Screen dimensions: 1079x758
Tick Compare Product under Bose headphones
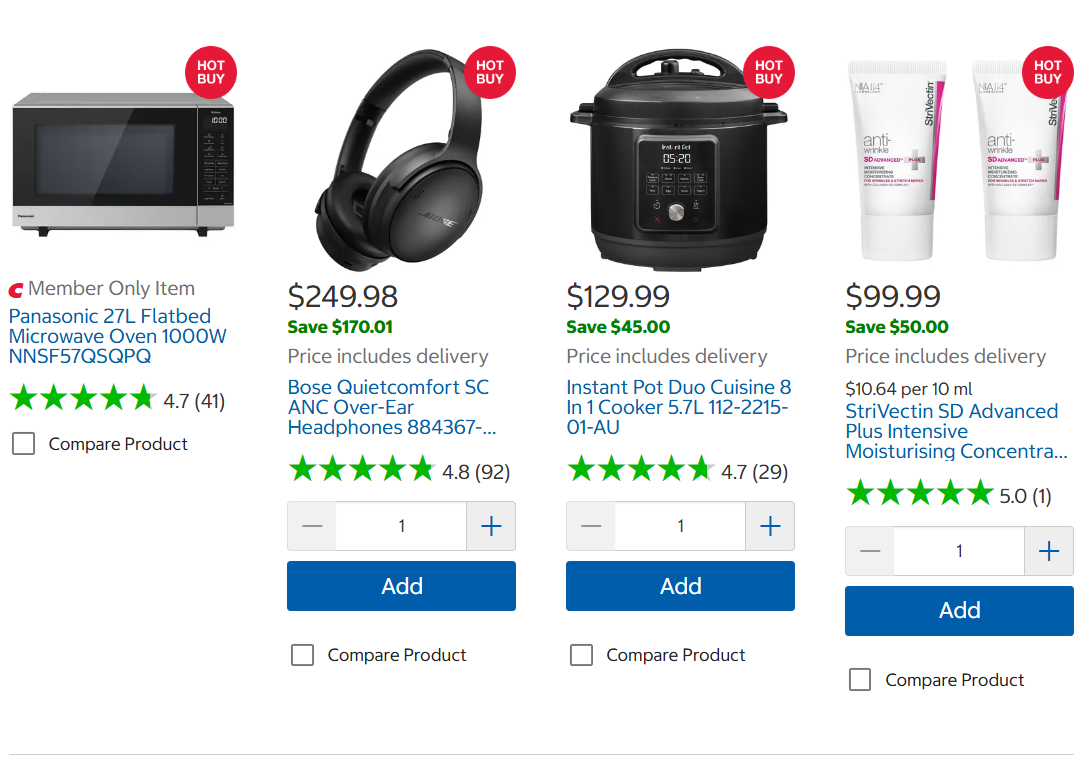(x=302, y=655)
